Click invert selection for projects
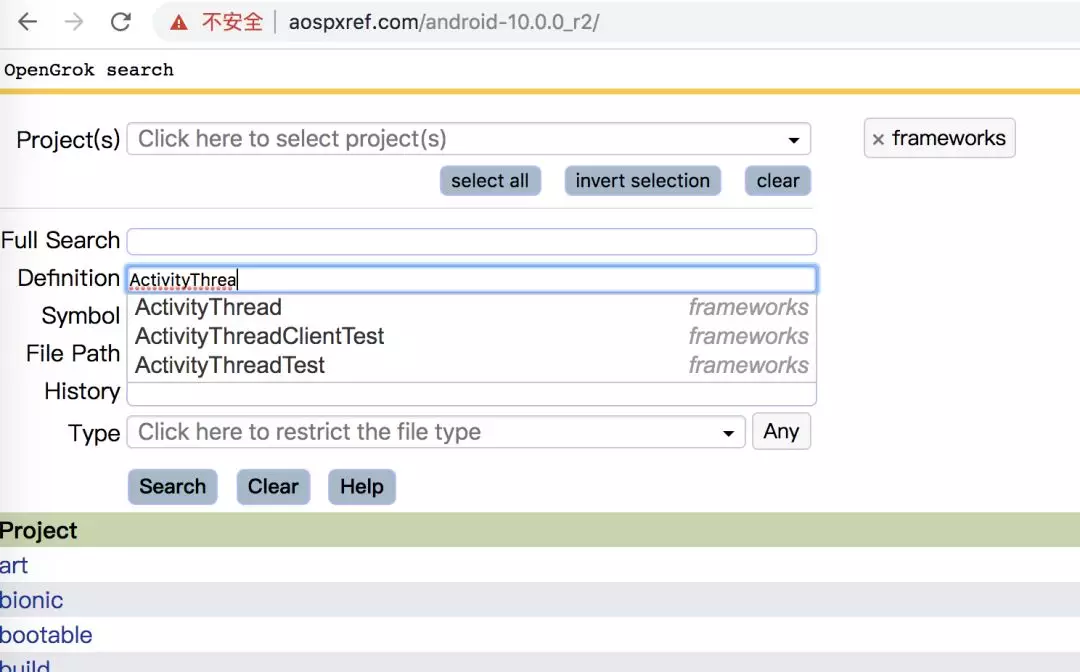The image size is (1080, 672). [642, 181]
